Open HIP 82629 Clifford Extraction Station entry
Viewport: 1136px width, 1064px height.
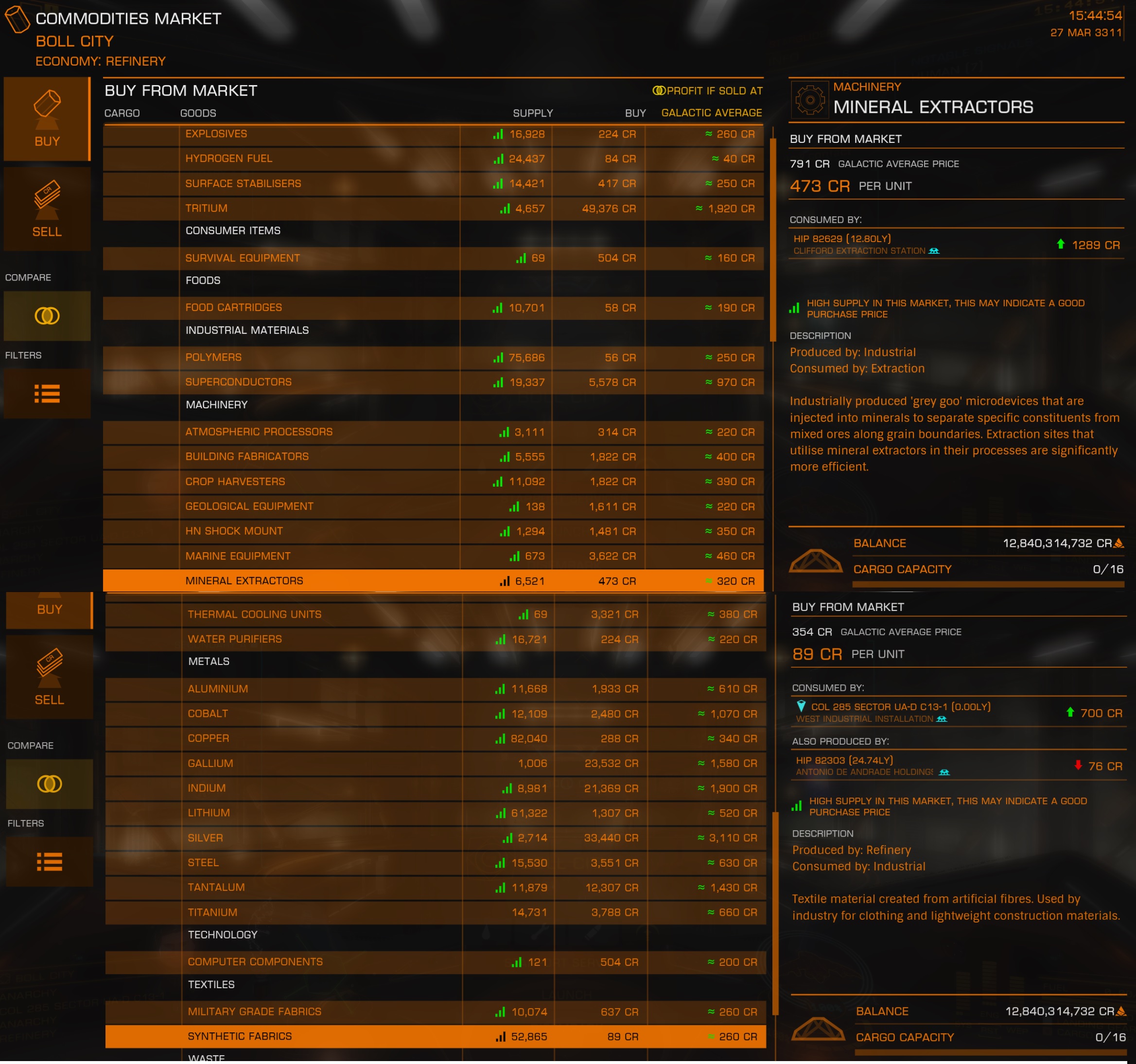pos(956,244)
